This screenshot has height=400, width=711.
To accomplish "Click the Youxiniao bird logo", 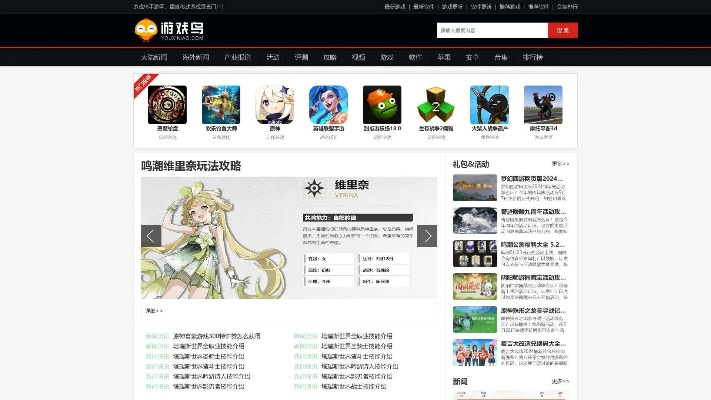I will (x=169, y=30).
